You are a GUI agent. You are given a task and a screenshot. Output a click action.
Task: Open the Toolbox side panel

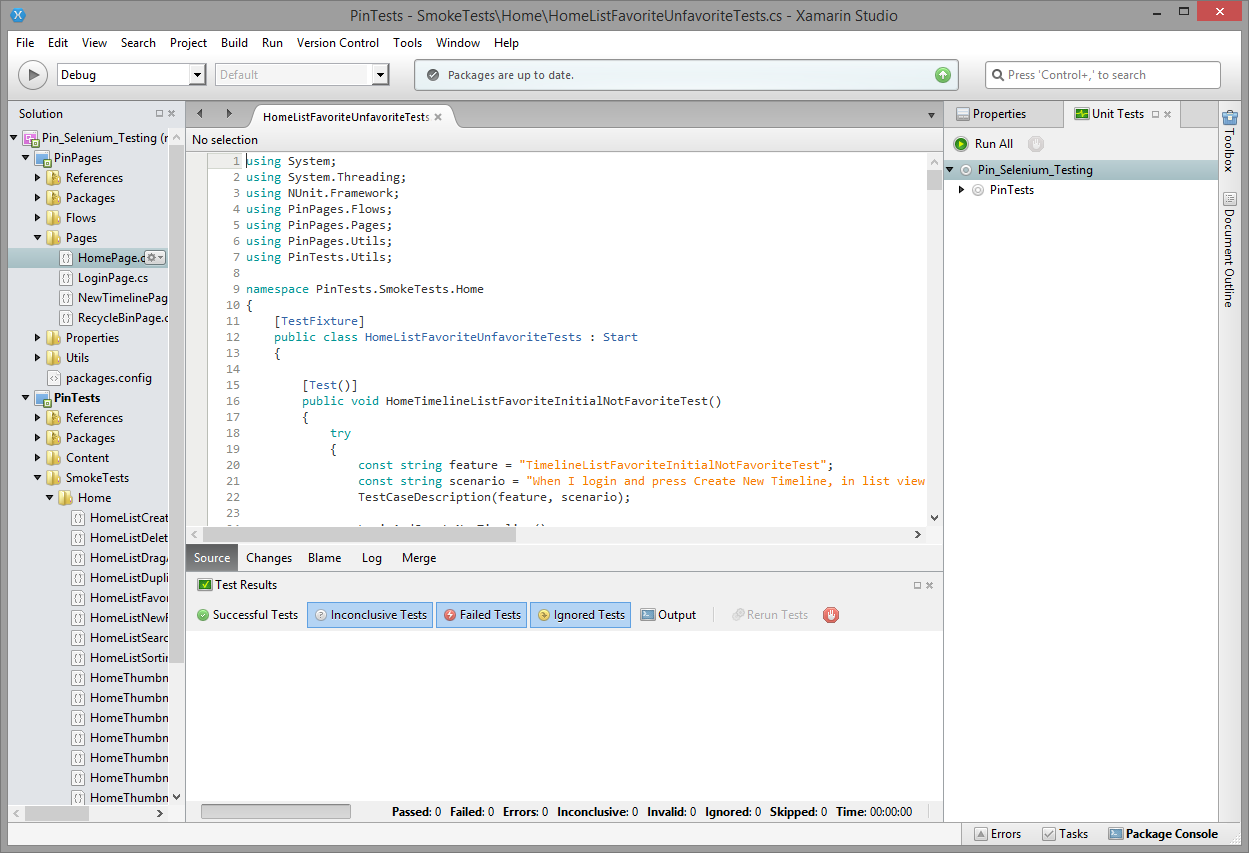click(1230, 142)
